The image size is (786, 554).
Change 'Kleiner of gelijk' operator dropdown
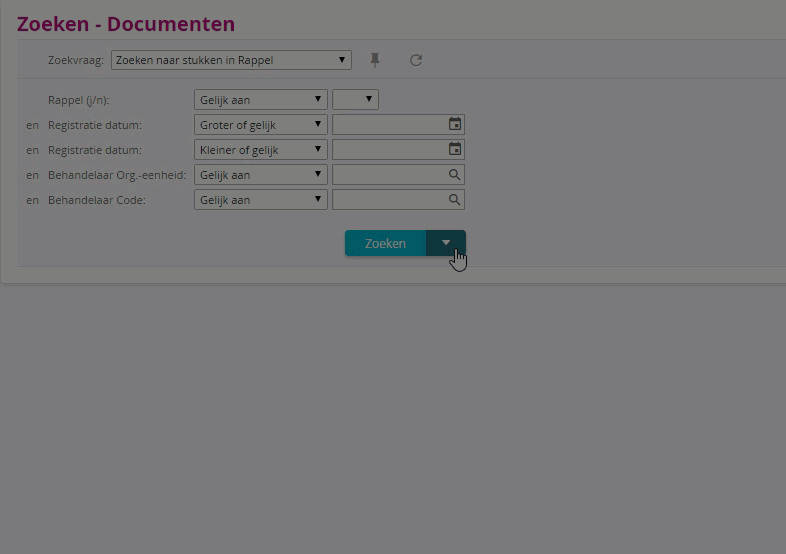(x=261, y=150)
